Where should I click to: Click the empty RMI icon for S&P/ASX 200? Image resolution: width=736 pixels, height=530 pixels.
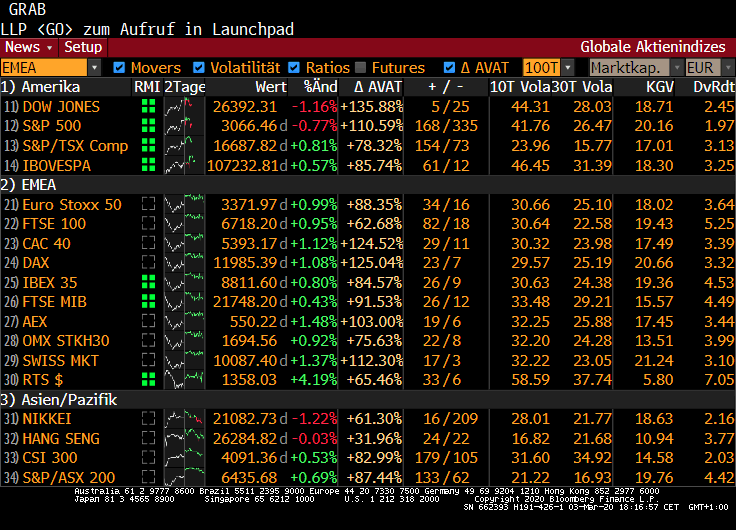(149, 477)
